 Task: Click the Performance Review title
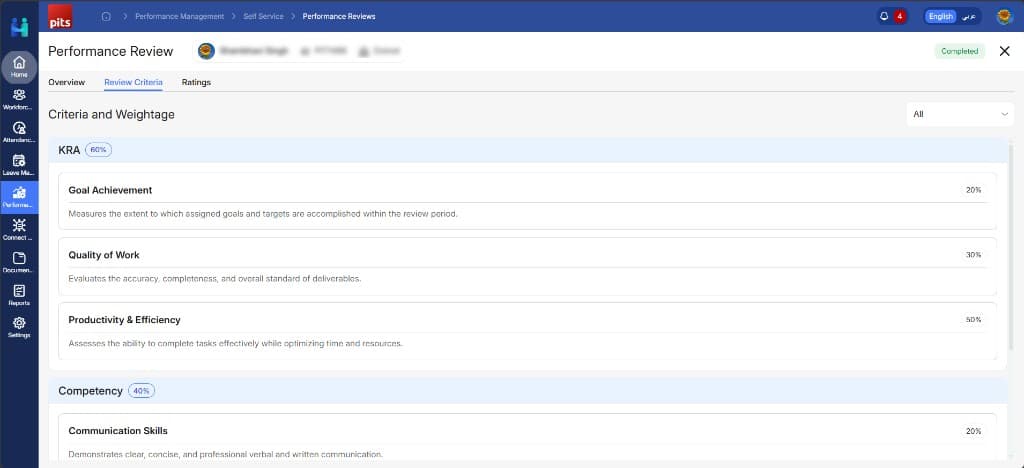pos(110,51)
